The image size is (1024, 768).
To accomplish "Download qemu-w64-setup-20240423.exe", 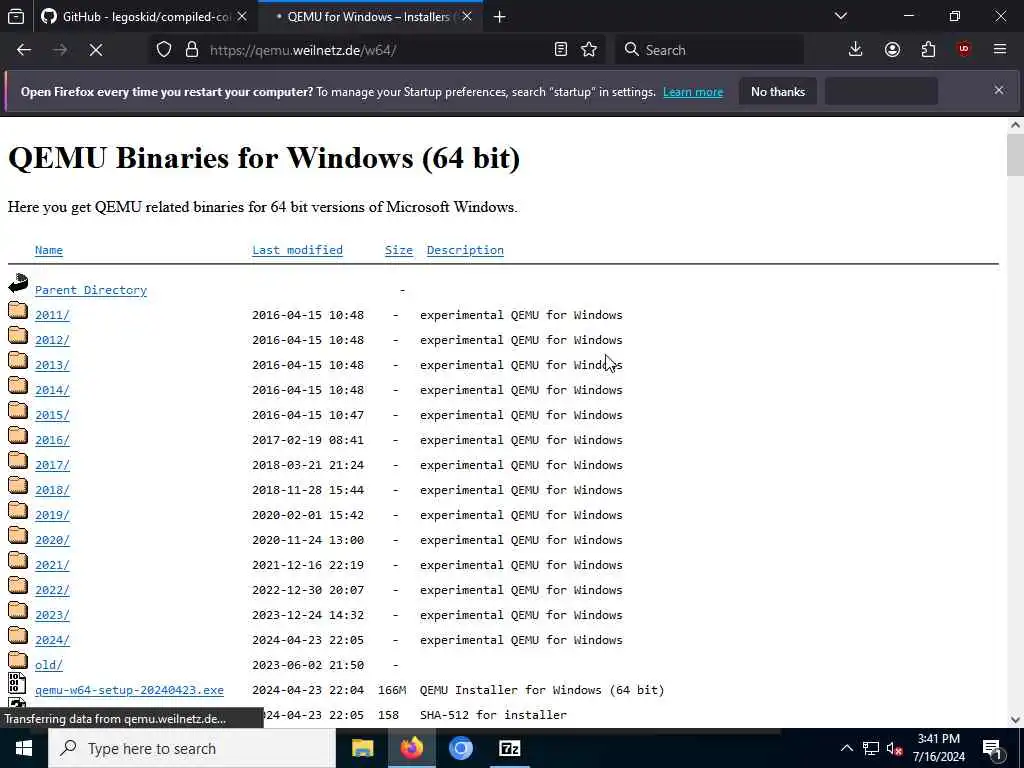I will (129, 690).
